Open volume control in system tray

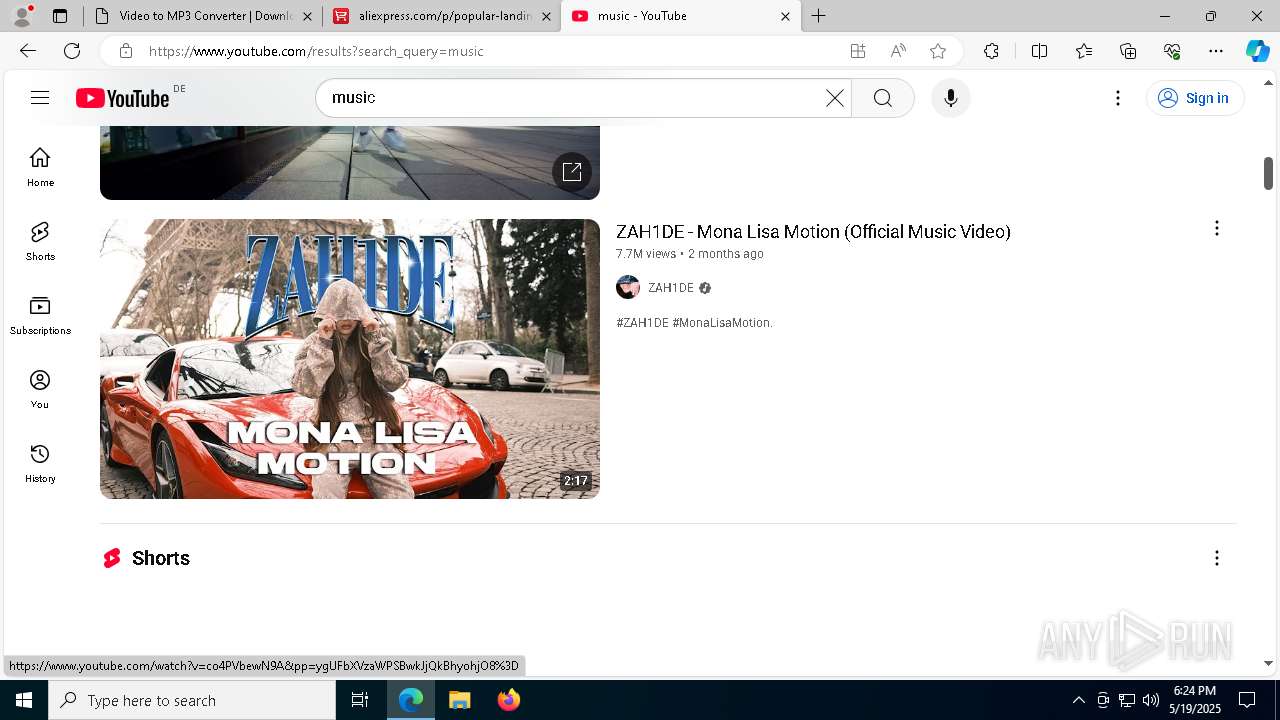coord(1151,700)
